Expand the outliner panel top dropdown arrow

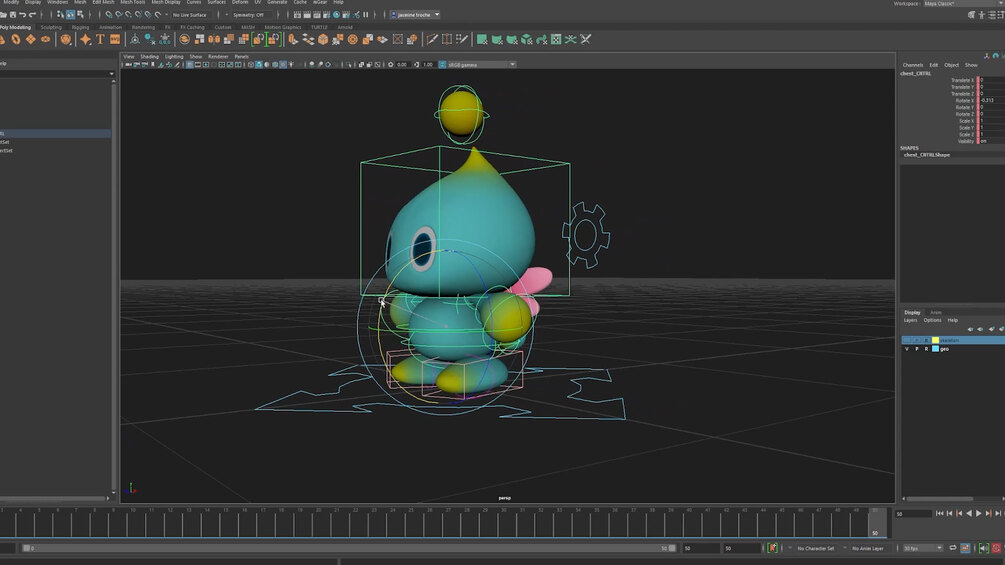[x=111, y=74]
